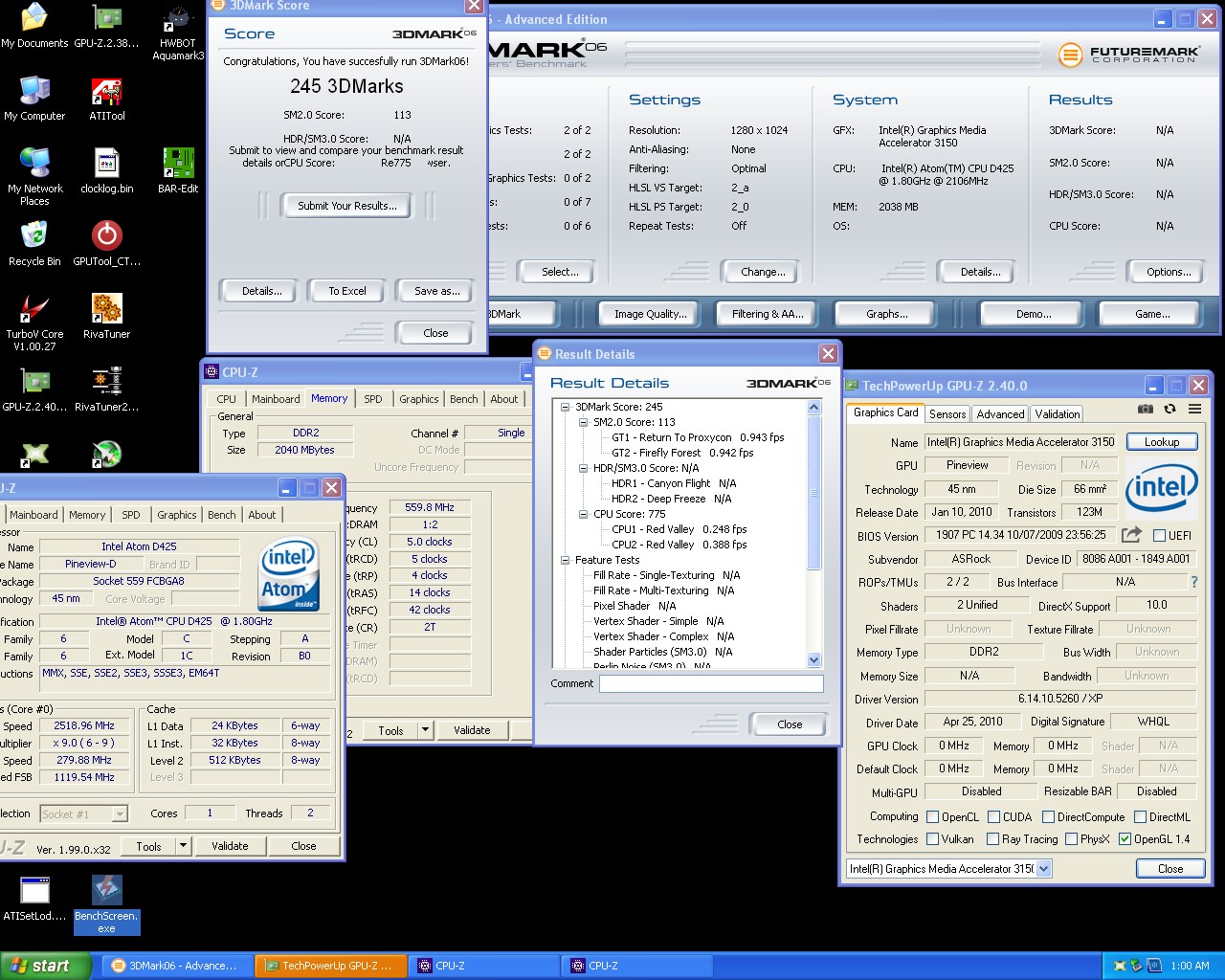Open My Documents desktop icon
The image size is (1225, 980).
point(34,26)
